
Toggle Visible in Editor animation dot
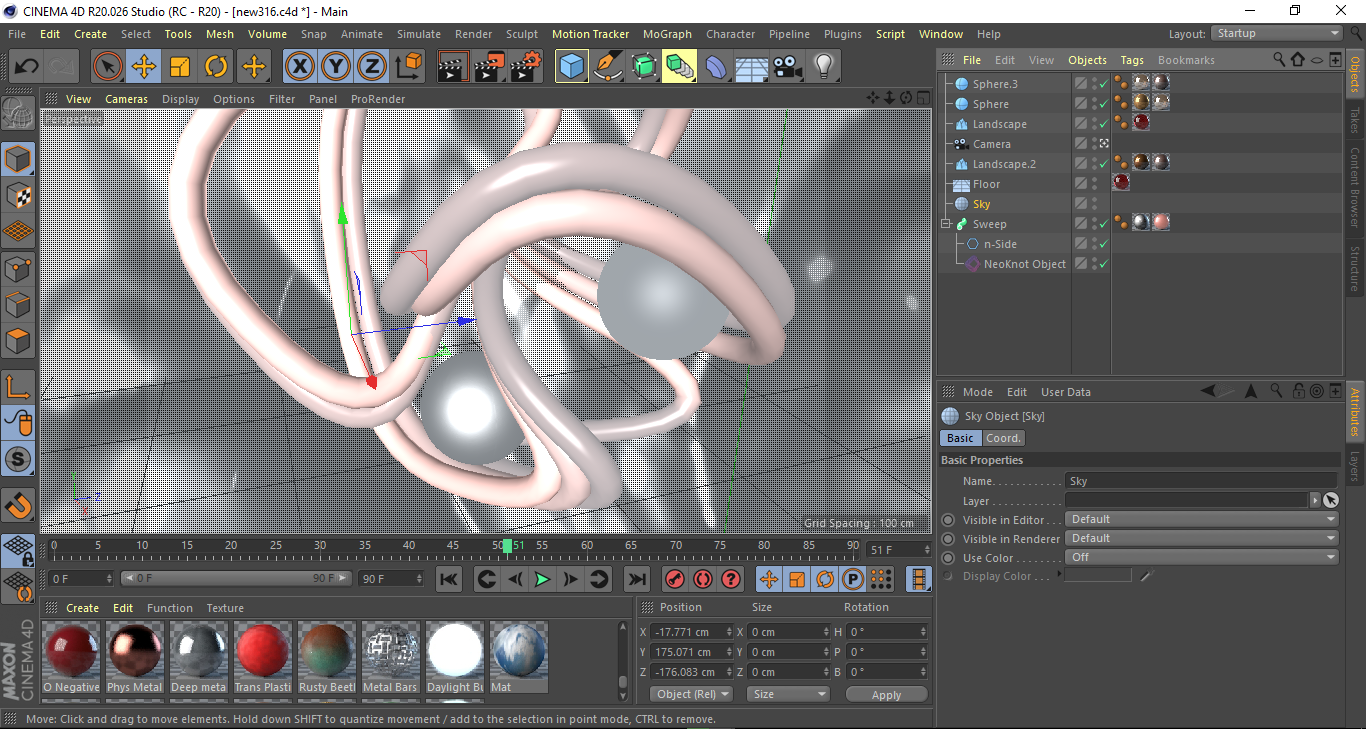pos(948,520)
